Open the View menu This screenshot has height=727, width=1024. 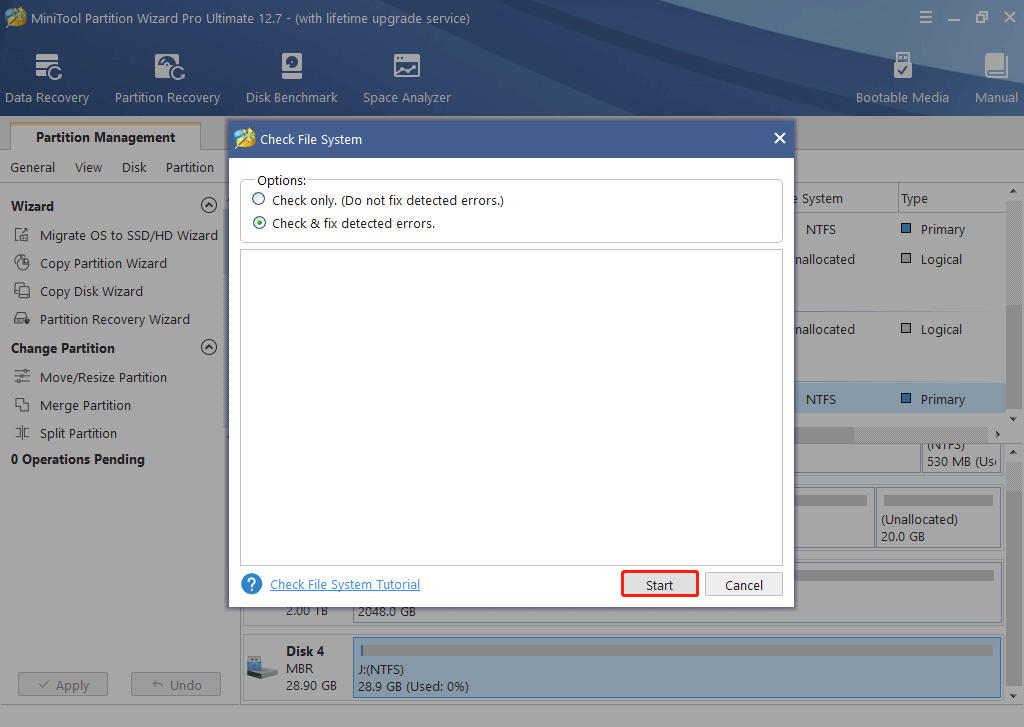tap(88, 167)
